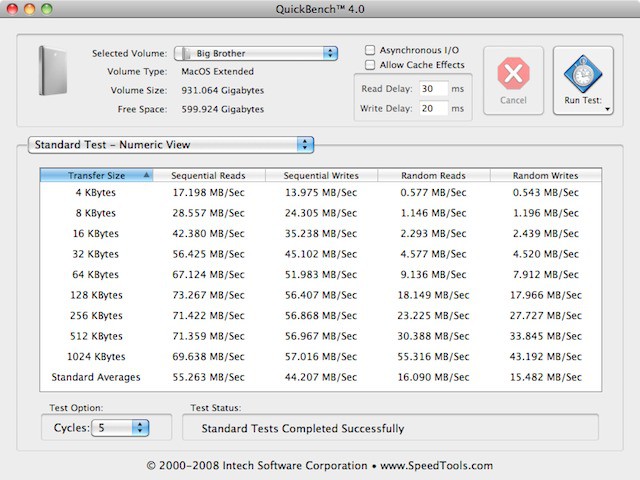Viewport: 640px width, 480px height.
Task: Click the green zoom window button
Action: click(x=48, y=9)
